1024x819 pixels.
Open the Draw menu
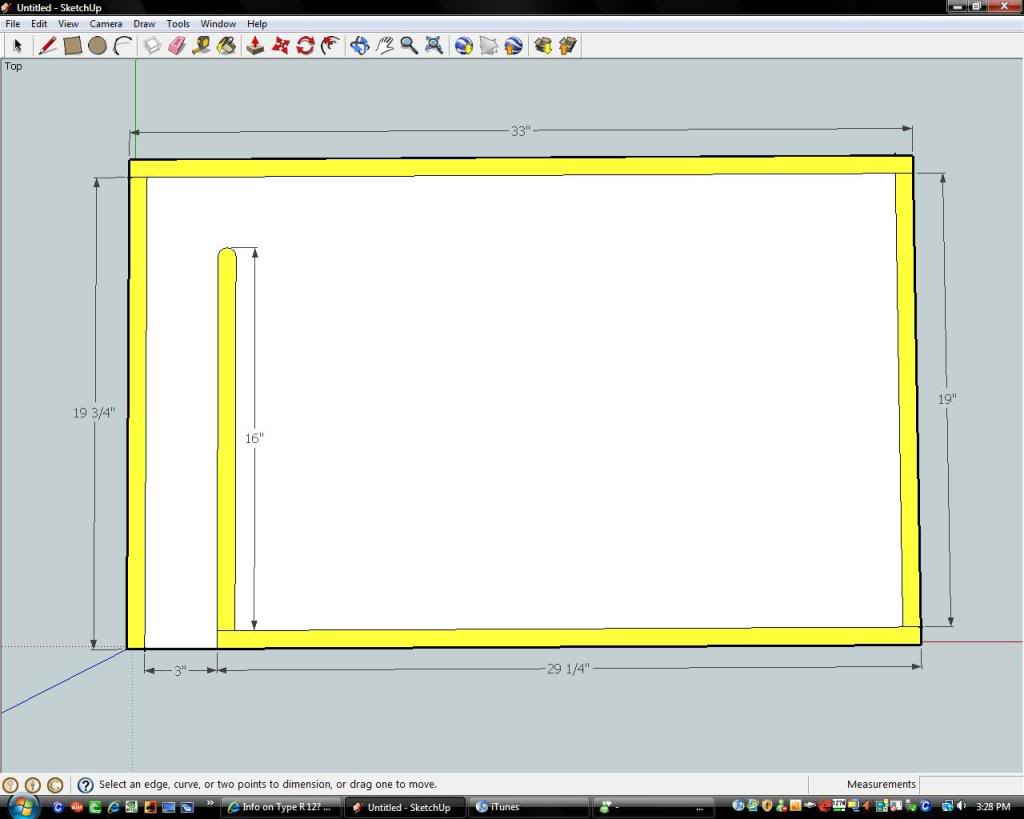pyautogui.click(x=144, y=24)
